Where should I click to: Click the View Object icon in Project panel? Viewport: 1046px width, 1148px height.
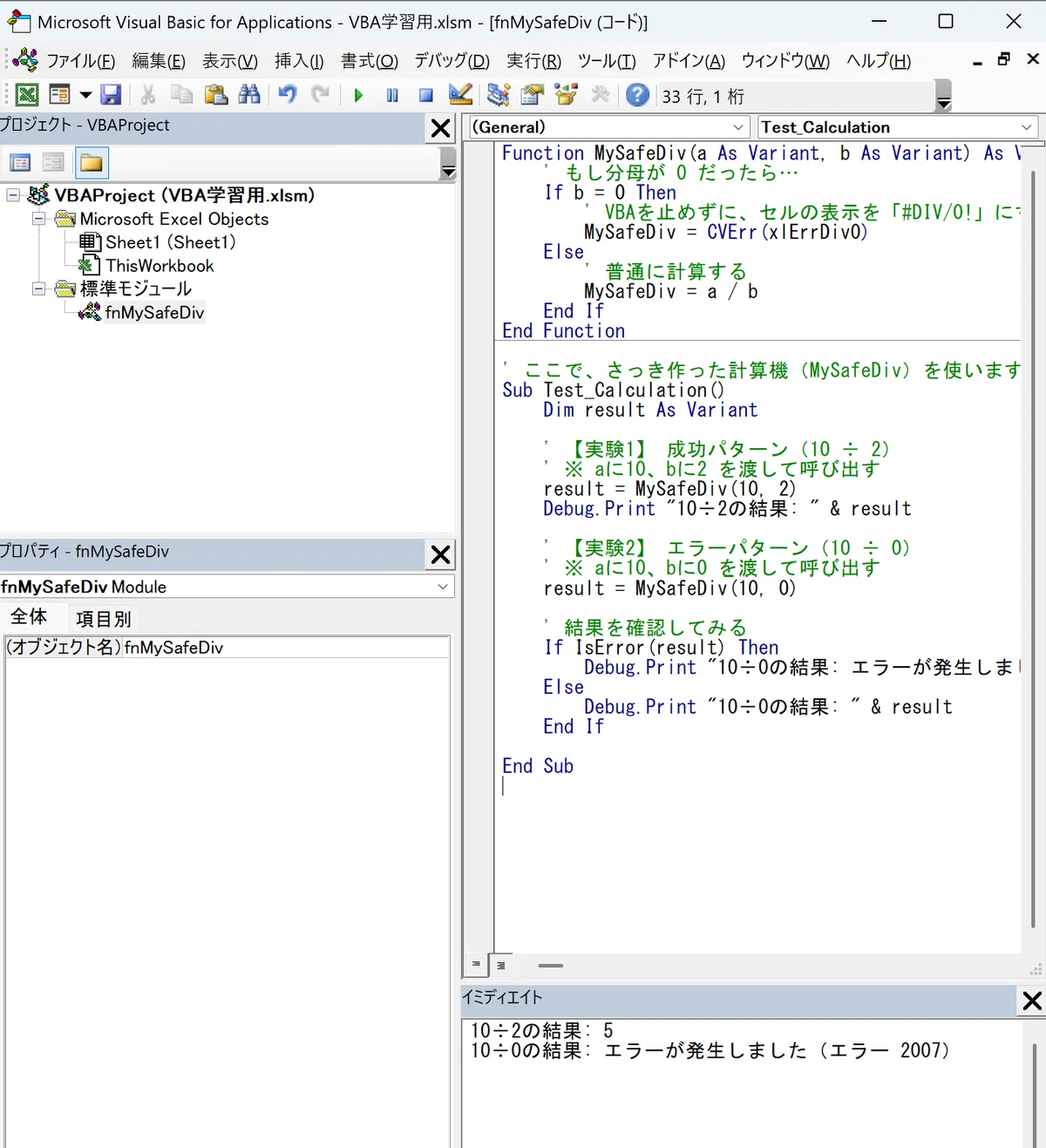pyautogui.click(x=53, y=162)
